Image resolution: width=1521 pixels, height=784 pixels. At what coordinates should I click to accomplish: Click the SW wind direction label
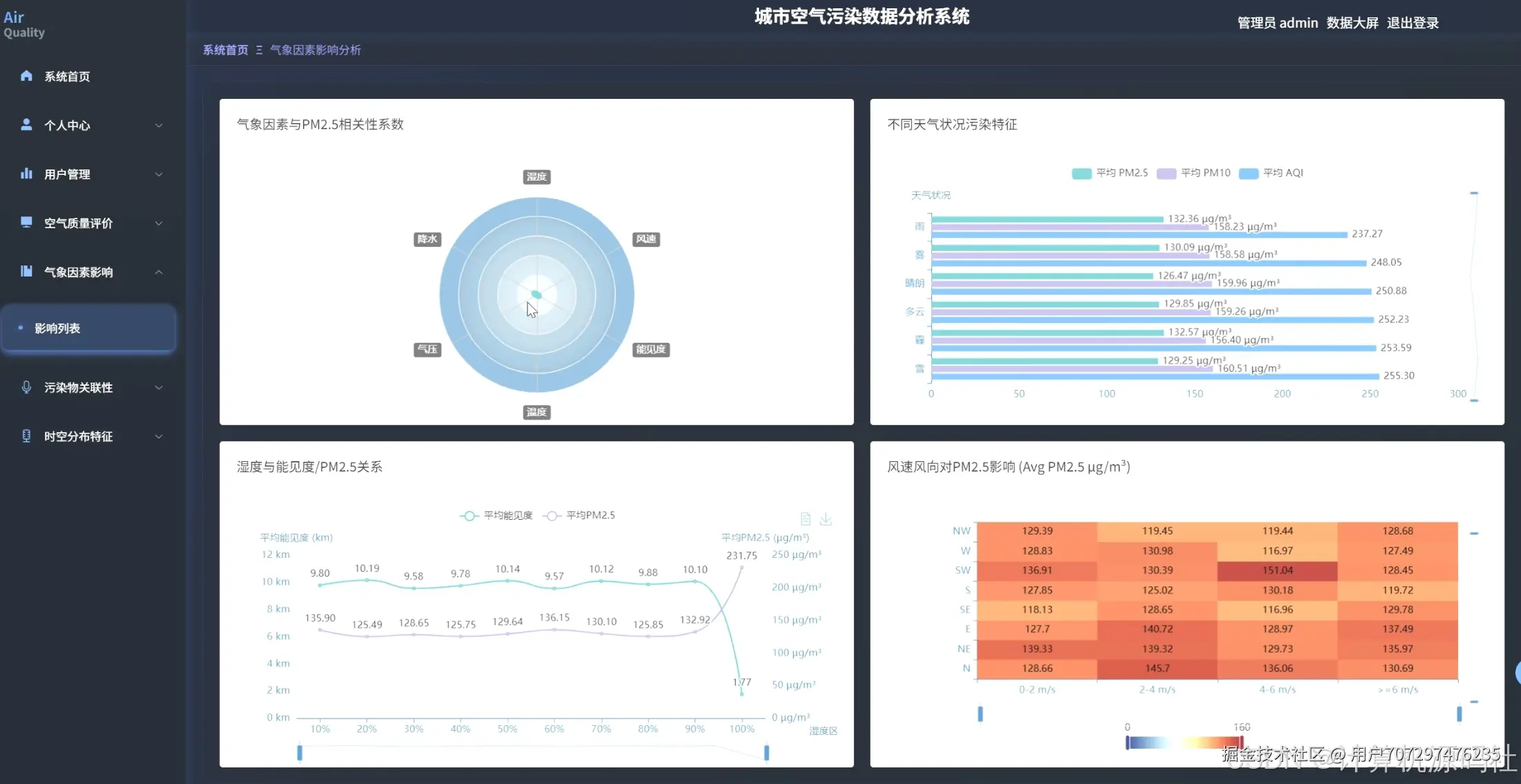click(x=962, y=570)
